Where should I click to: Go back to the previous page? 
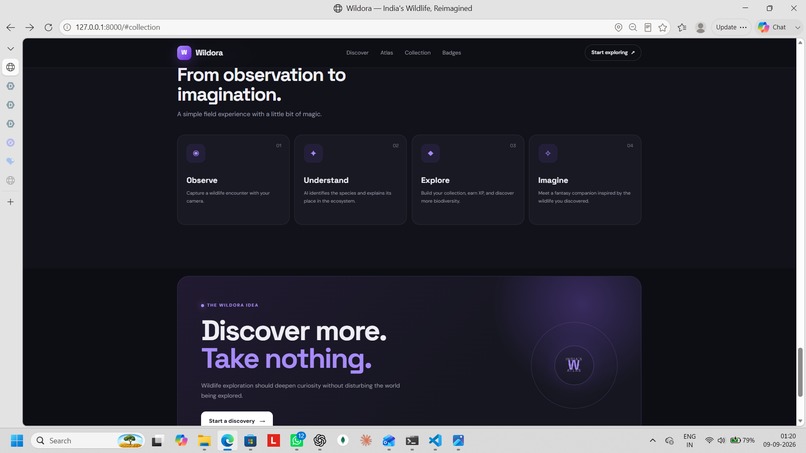(x=11, y=27)
